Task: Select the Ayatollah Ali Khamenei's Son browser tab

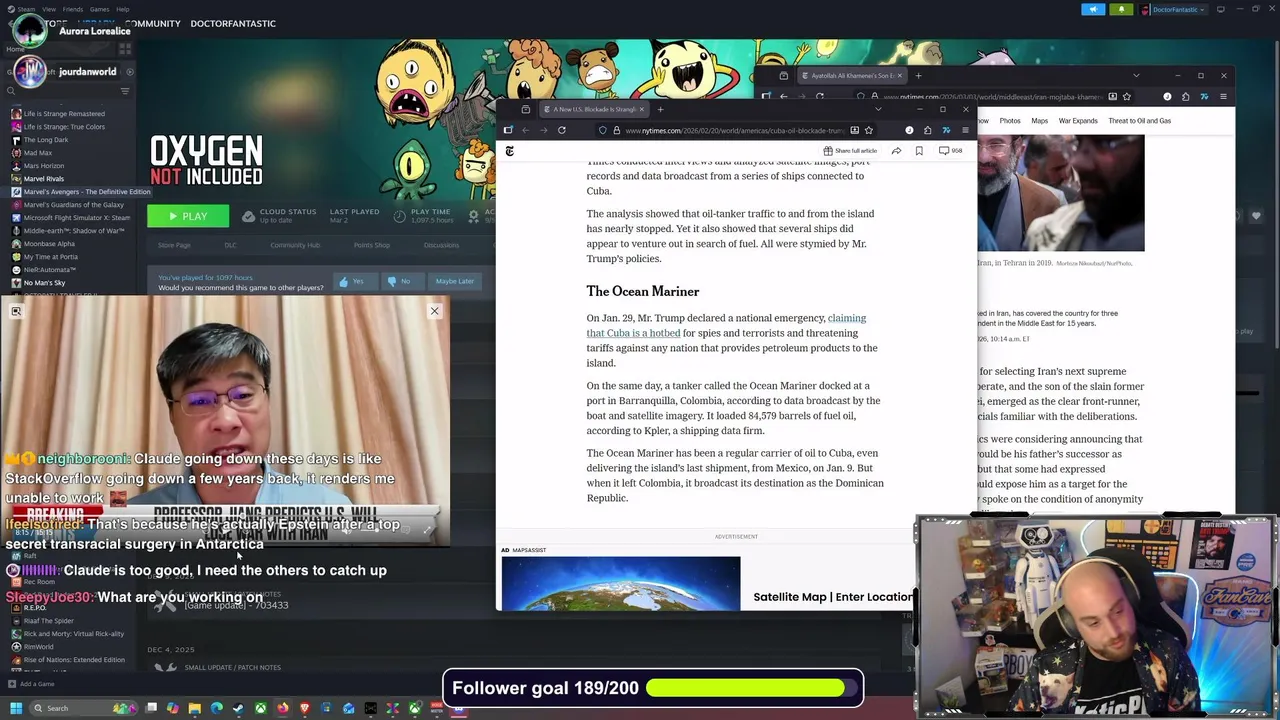Action: (850, 76)
